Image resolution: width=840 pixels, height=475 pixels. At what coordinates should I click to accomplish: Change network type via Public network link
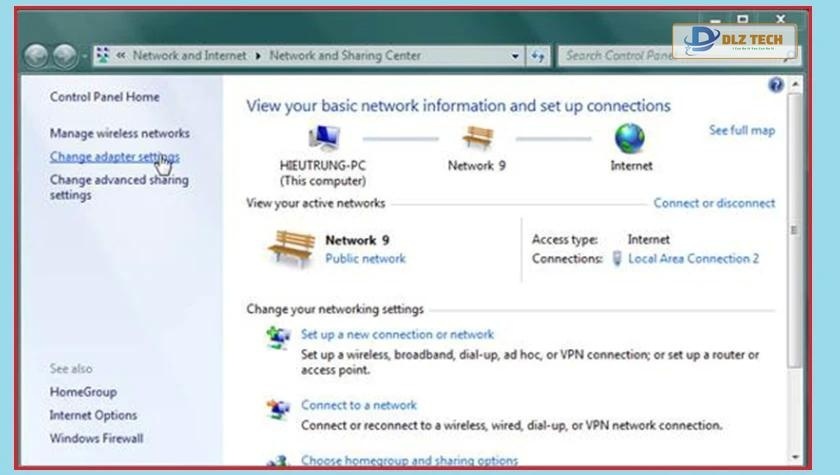click(365, 259)
